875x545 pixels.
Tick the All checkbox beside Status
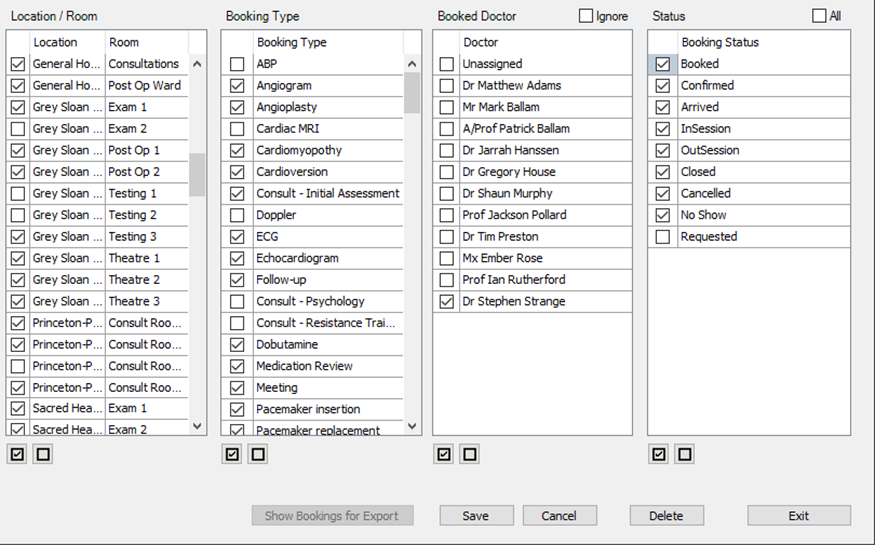pos(820,16)
